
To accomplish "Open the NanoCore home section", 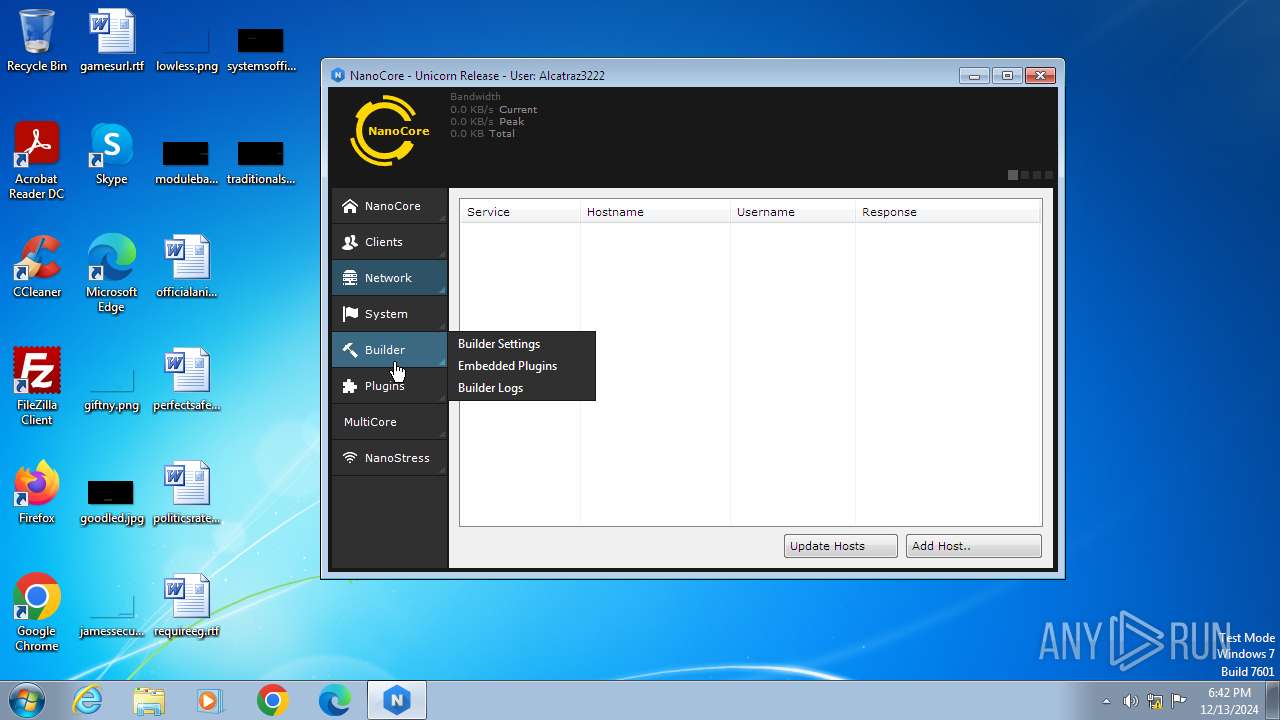I will (389, 206).
